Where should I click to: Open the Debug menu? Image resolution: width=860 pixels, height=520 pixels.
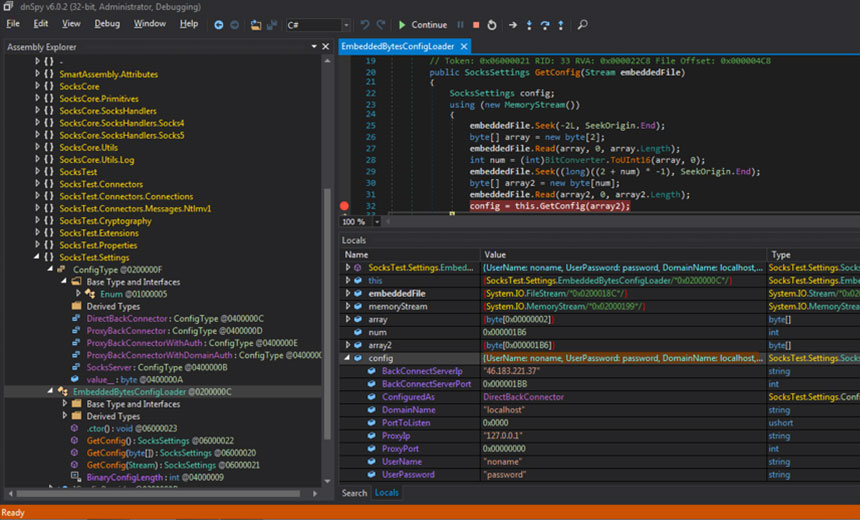(107, 24)
